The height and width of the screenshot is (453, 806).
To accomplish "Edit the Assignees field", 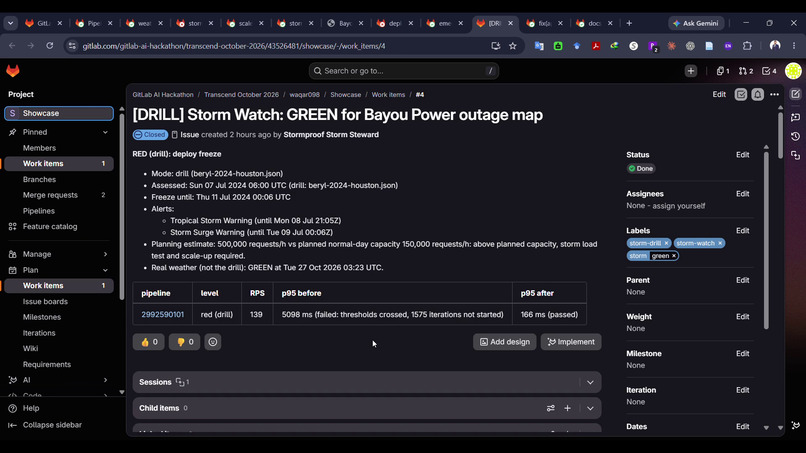I will (x=742, y=194).
